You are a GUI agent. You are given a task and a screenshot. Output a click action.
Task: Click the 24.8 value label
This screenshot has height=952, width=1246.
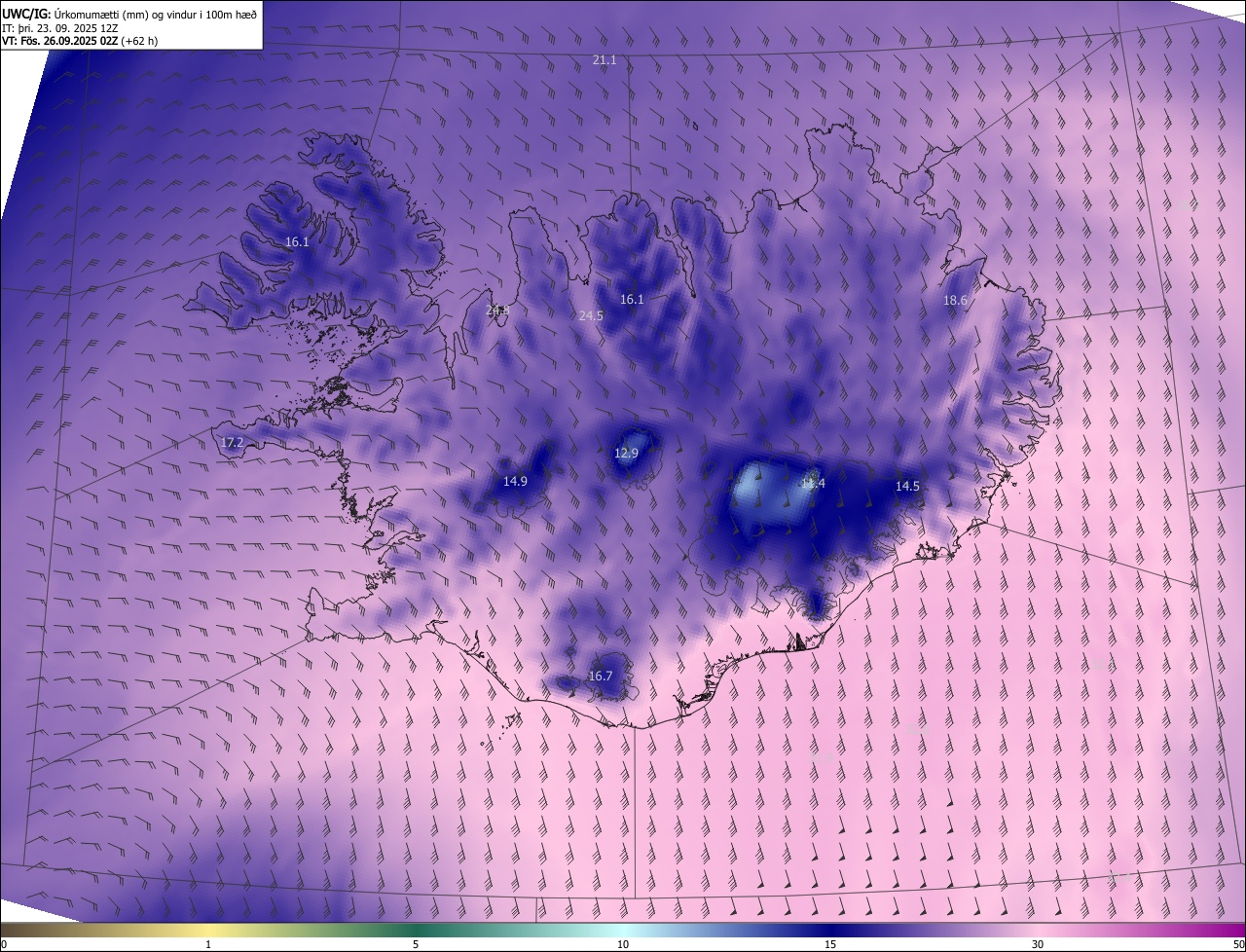[x=497, y=311]
